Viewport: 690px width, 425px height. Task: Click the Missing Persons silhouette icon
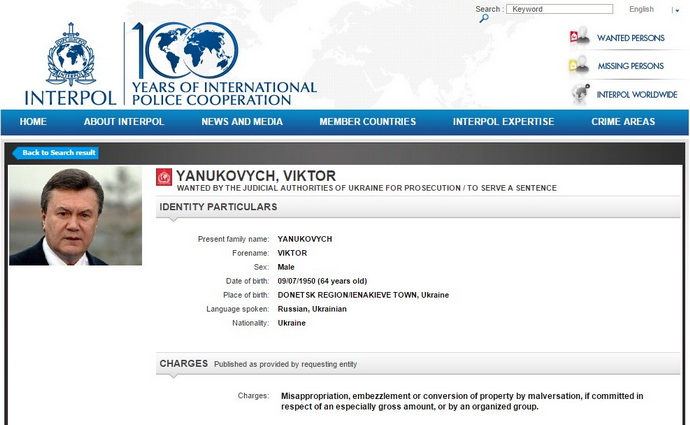point(580,65)
